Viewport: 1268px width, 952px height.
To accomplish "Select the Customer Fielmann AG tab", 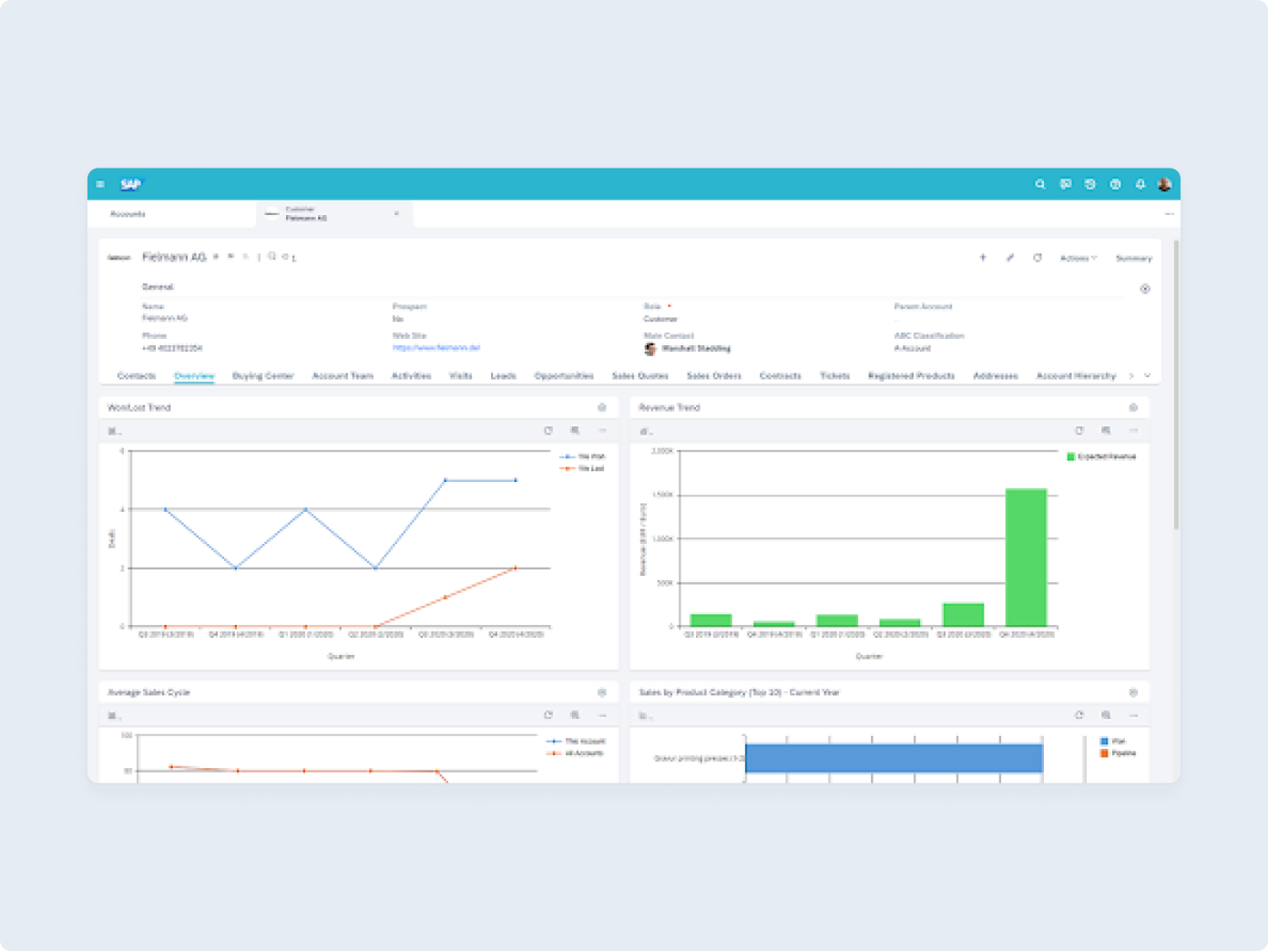I will [x=333, y=214].
